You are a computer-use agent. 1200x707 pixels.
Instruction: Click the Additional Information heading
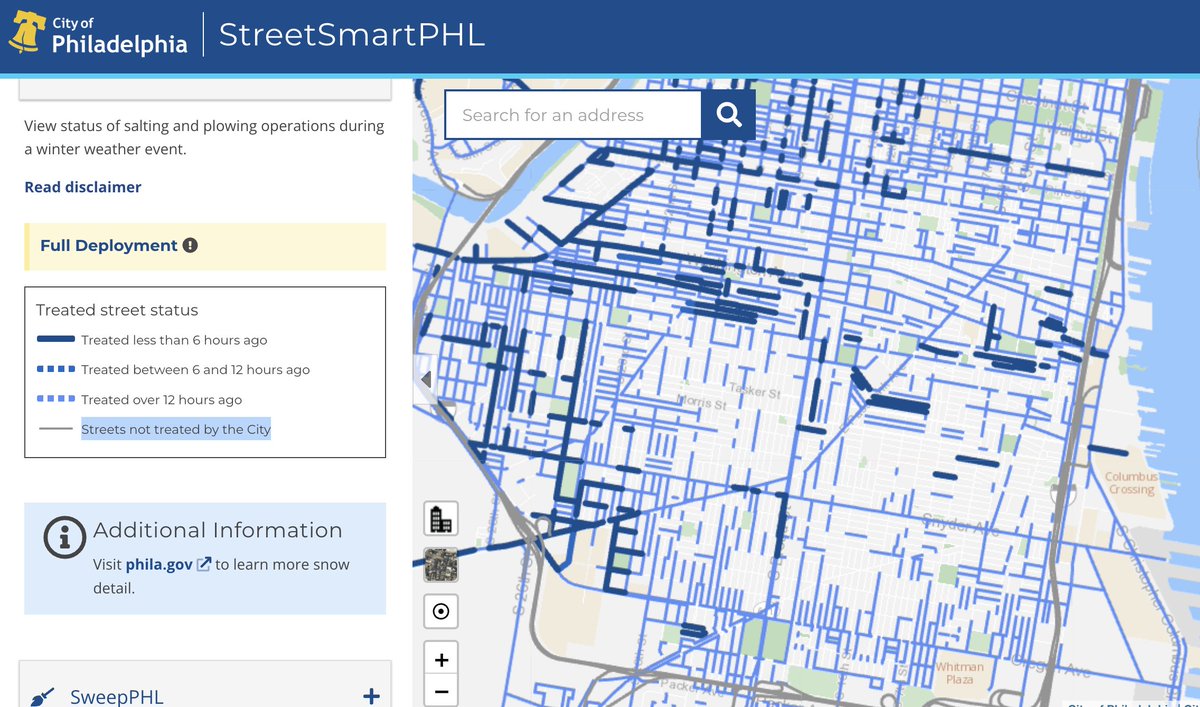(218, 530)
